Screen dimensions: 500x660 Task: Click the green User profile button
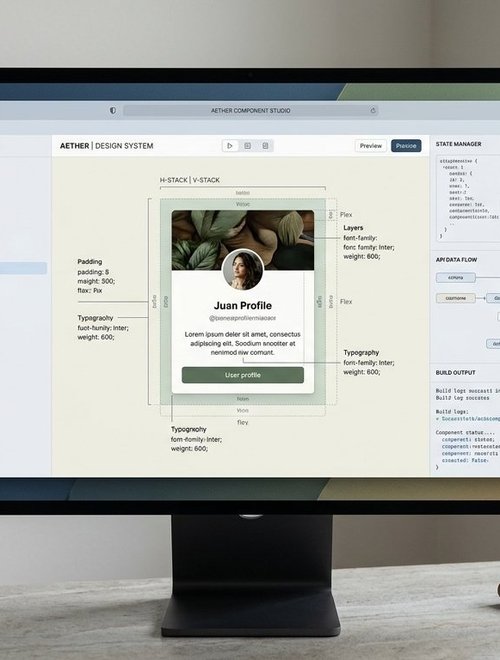click(243, 375)
